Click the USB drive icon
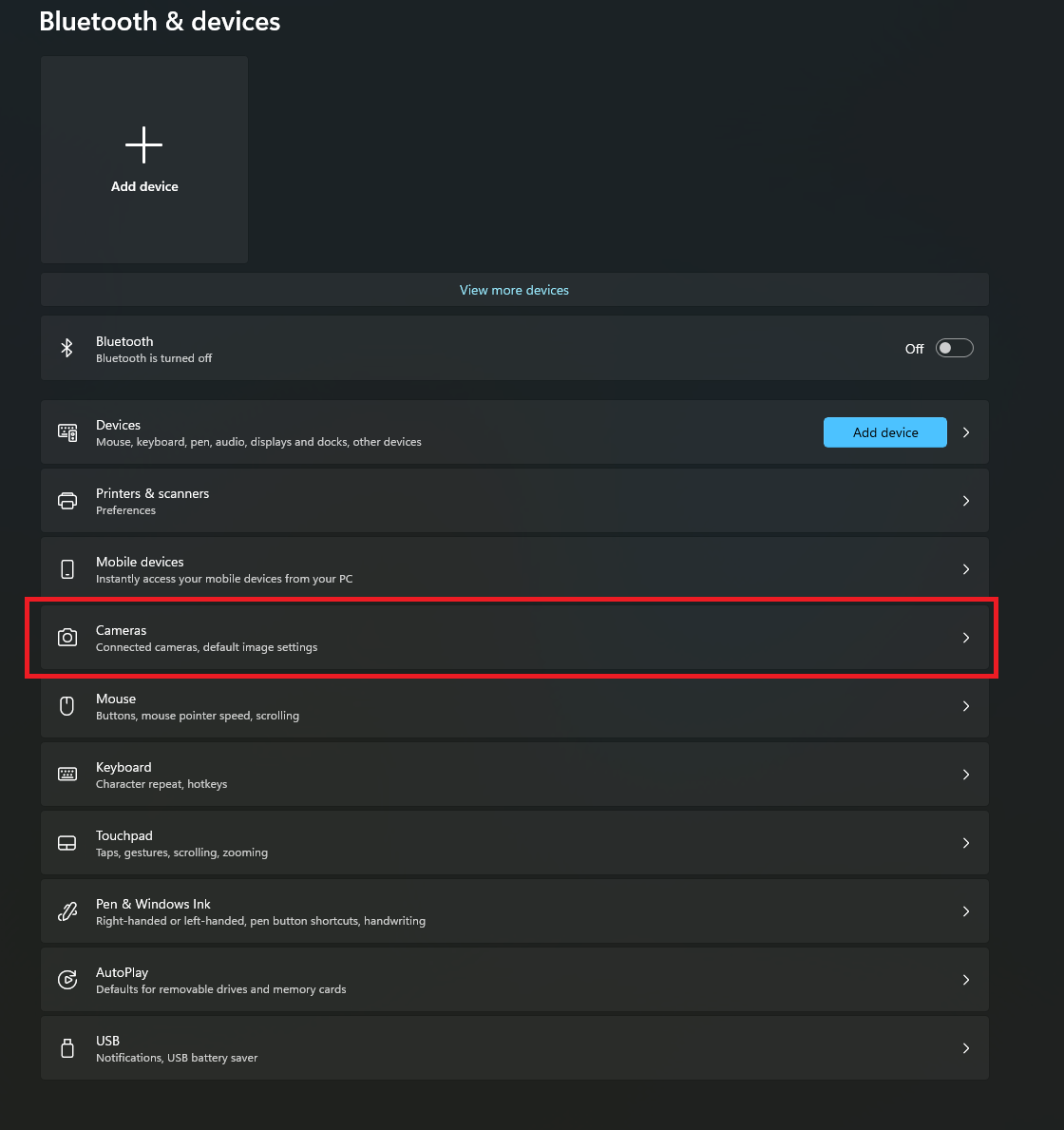Viewport: 1064px width, 1130px height. [x=67, y=1048]
